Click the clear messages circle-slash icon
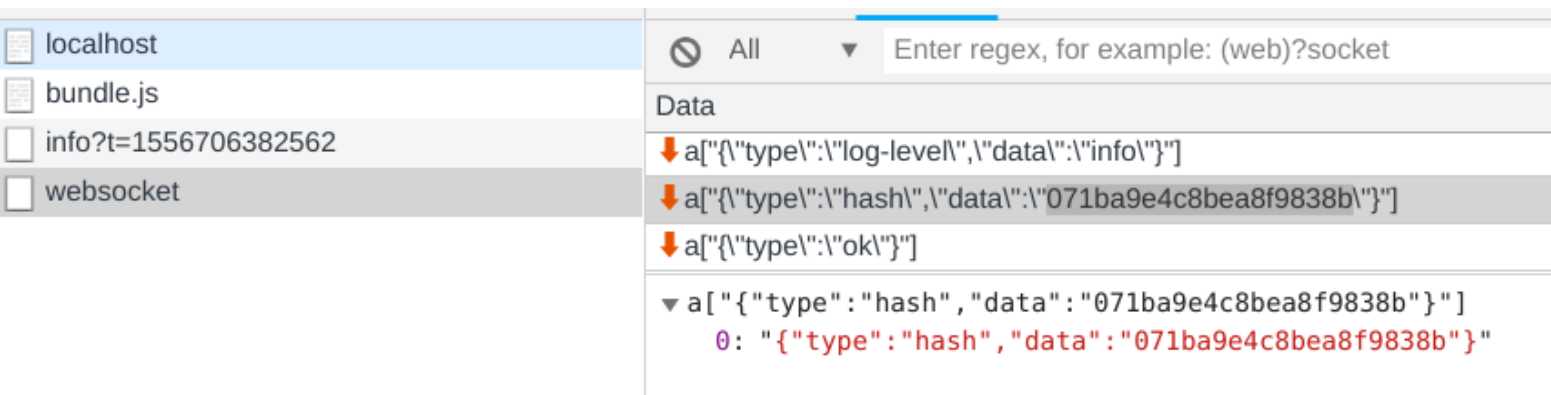The image size is (1551, 395). click(685, 51)
